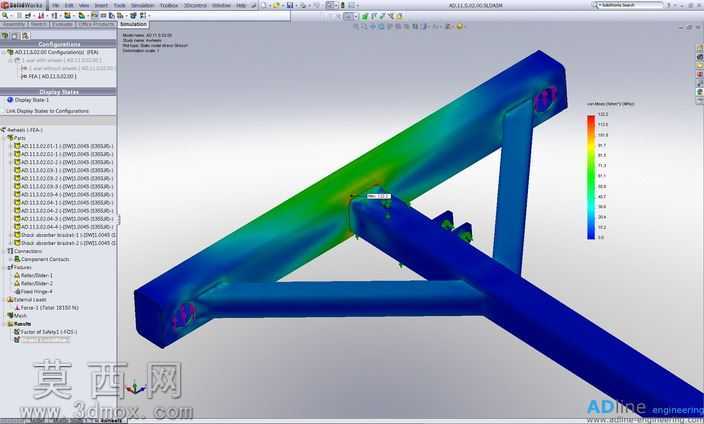
Task: Select Force-1 (Total: 18150 N) load
Action: pyautogui.click(x=46, y=308)
